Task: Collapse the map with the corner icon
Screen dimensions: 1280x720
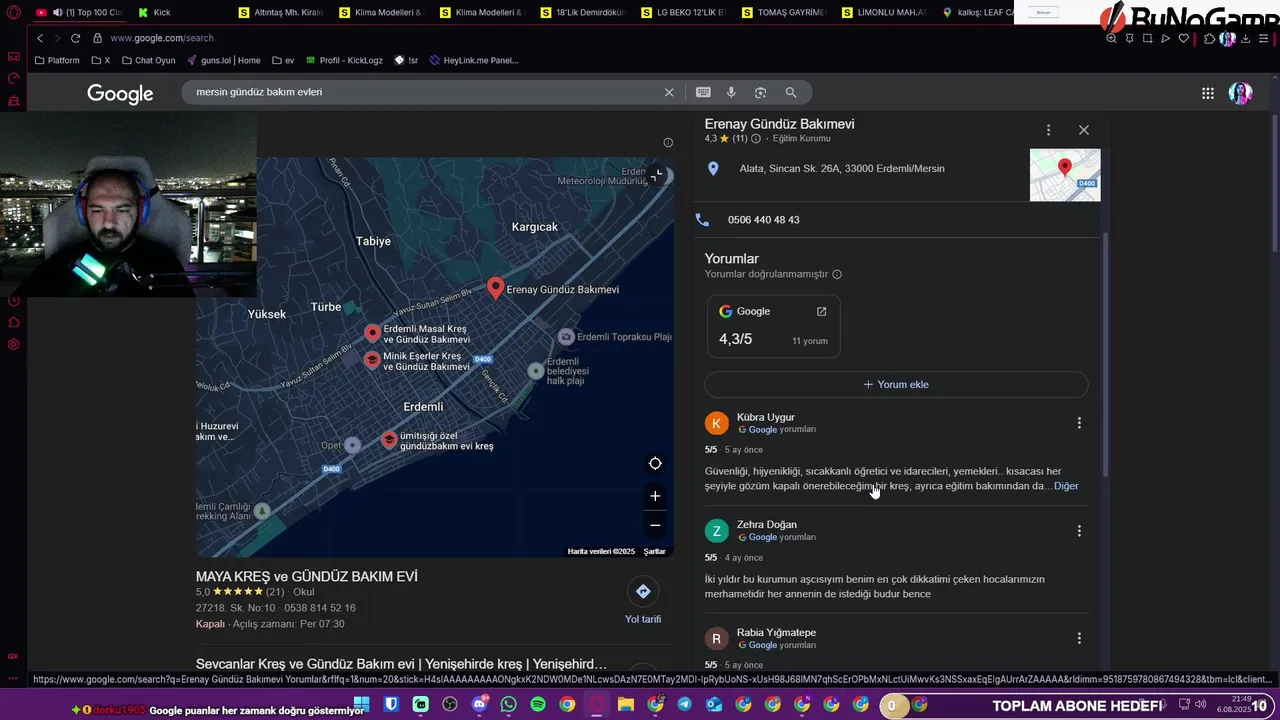Action: (x=657, y=176)
